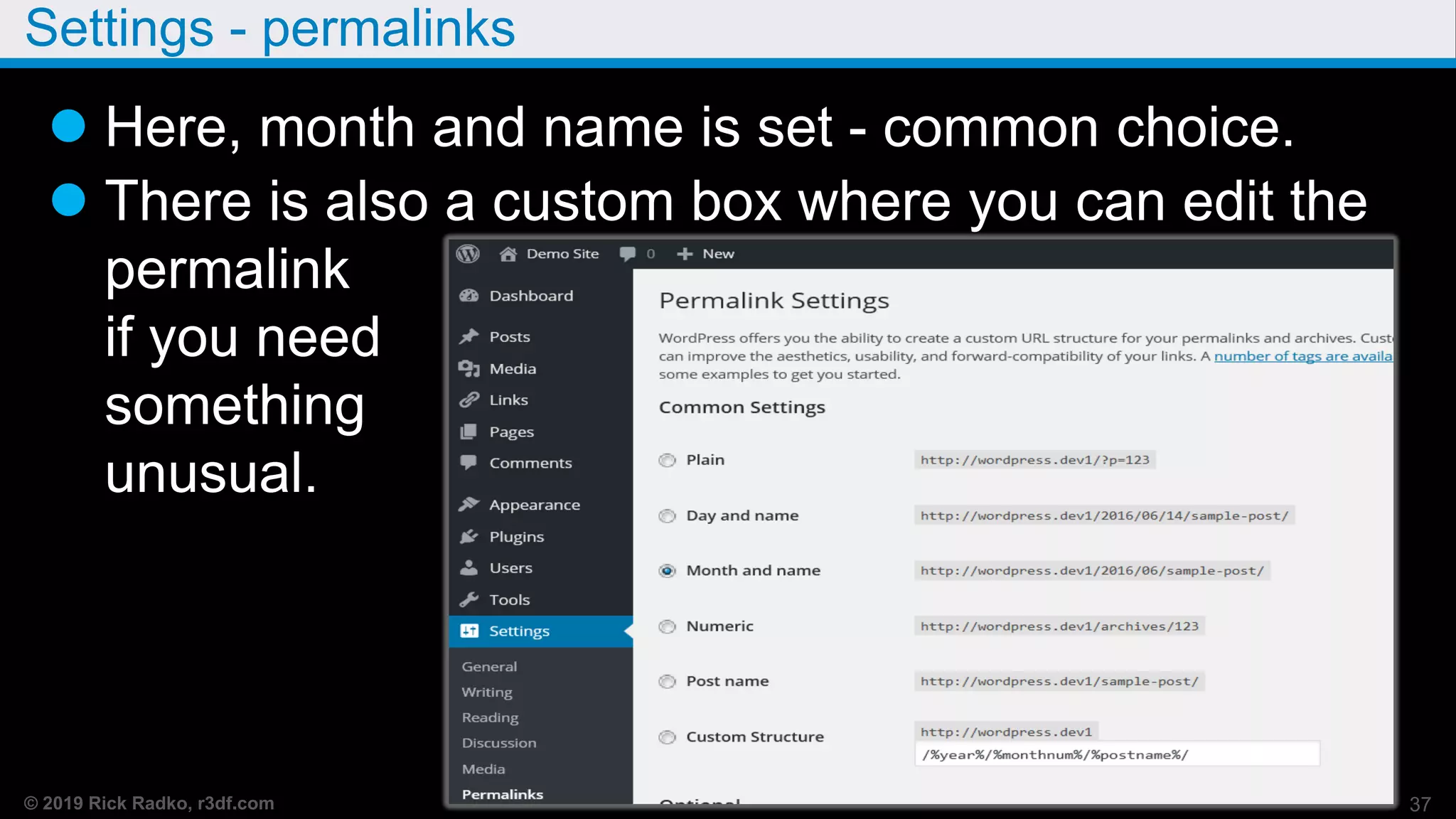Screen dimensions: 1456x819
Task: Select the Plain permalink radio button
Action: 667,460
